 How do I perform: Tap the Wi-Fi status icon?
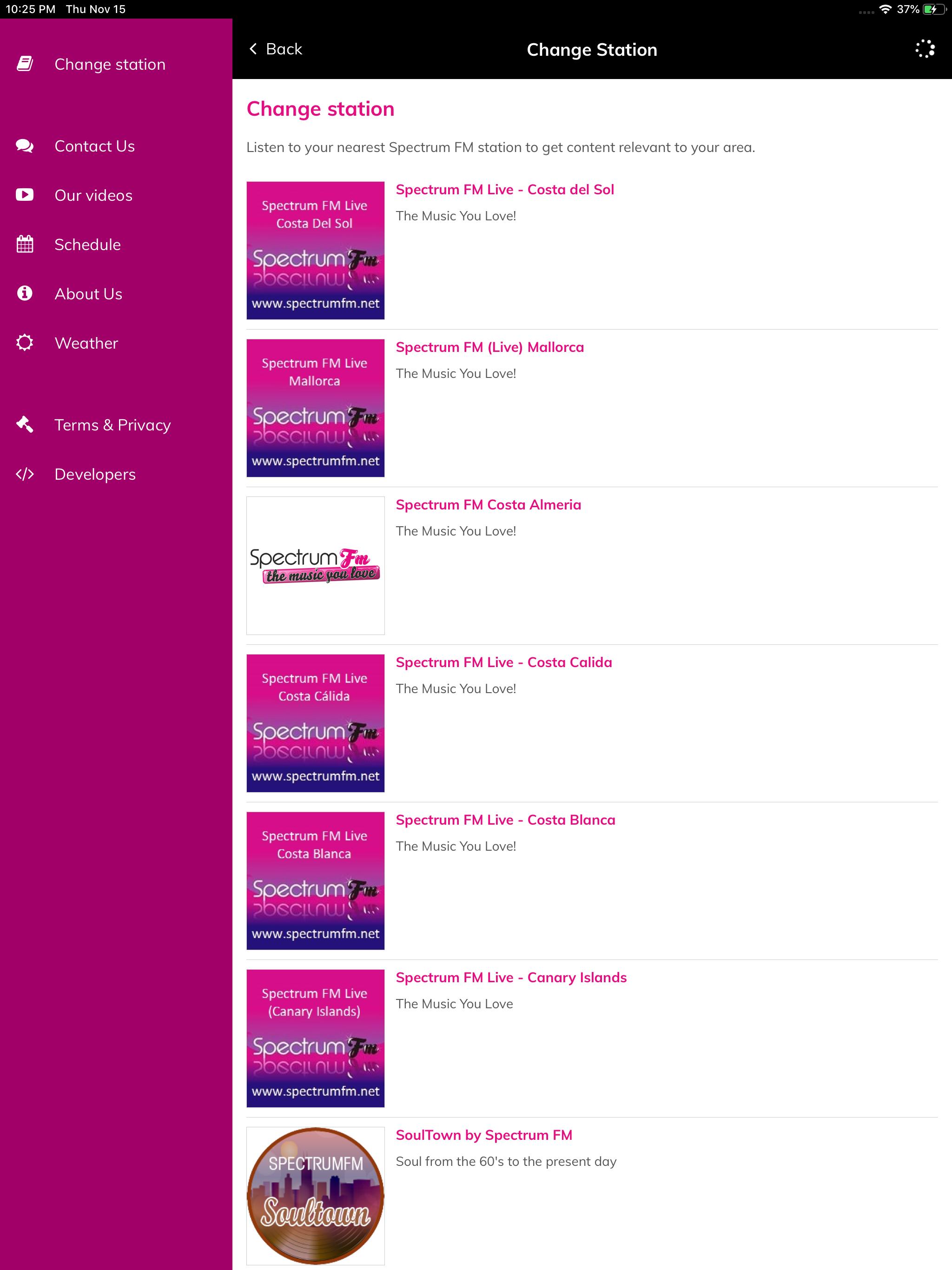(x=886, y=9)
